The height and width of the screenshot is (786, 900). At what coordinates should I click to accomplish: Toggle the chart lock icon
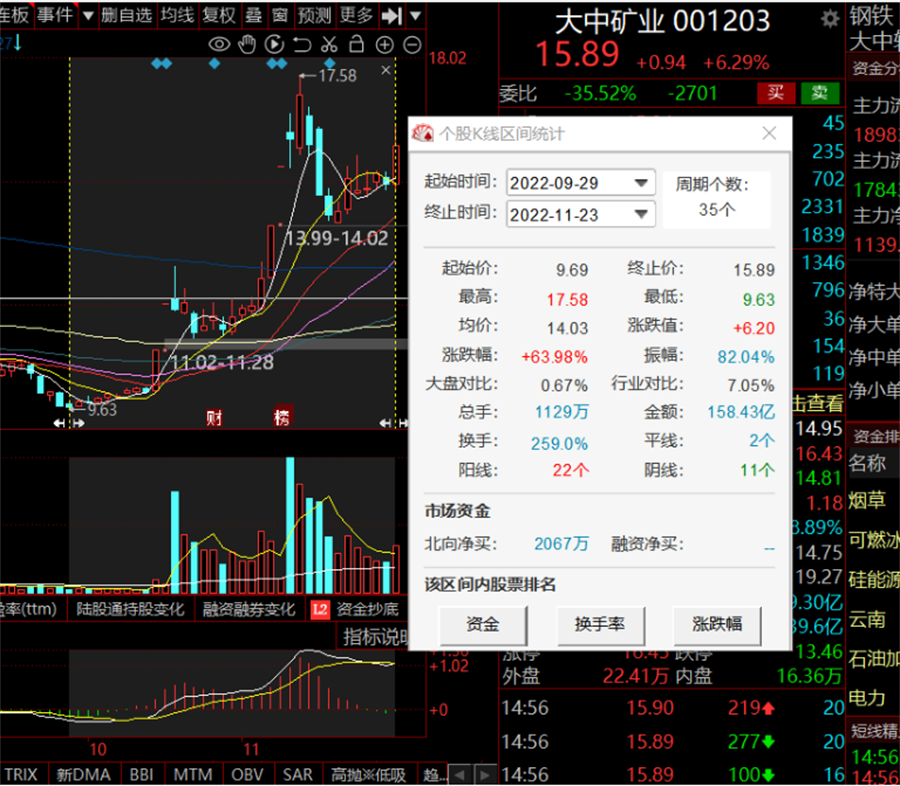click(x=356, y=45)
